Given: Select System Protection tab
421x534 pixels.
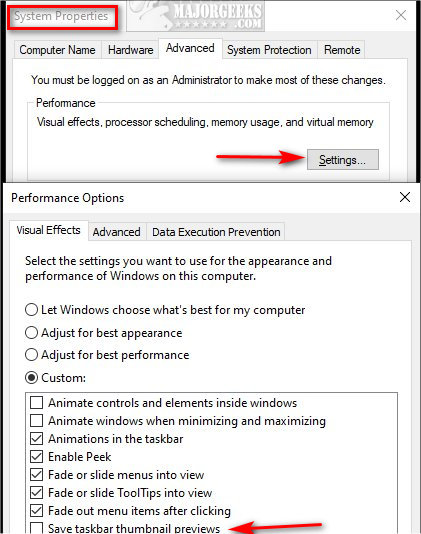Looking at the screenshot, I should (x=269, y=50).
